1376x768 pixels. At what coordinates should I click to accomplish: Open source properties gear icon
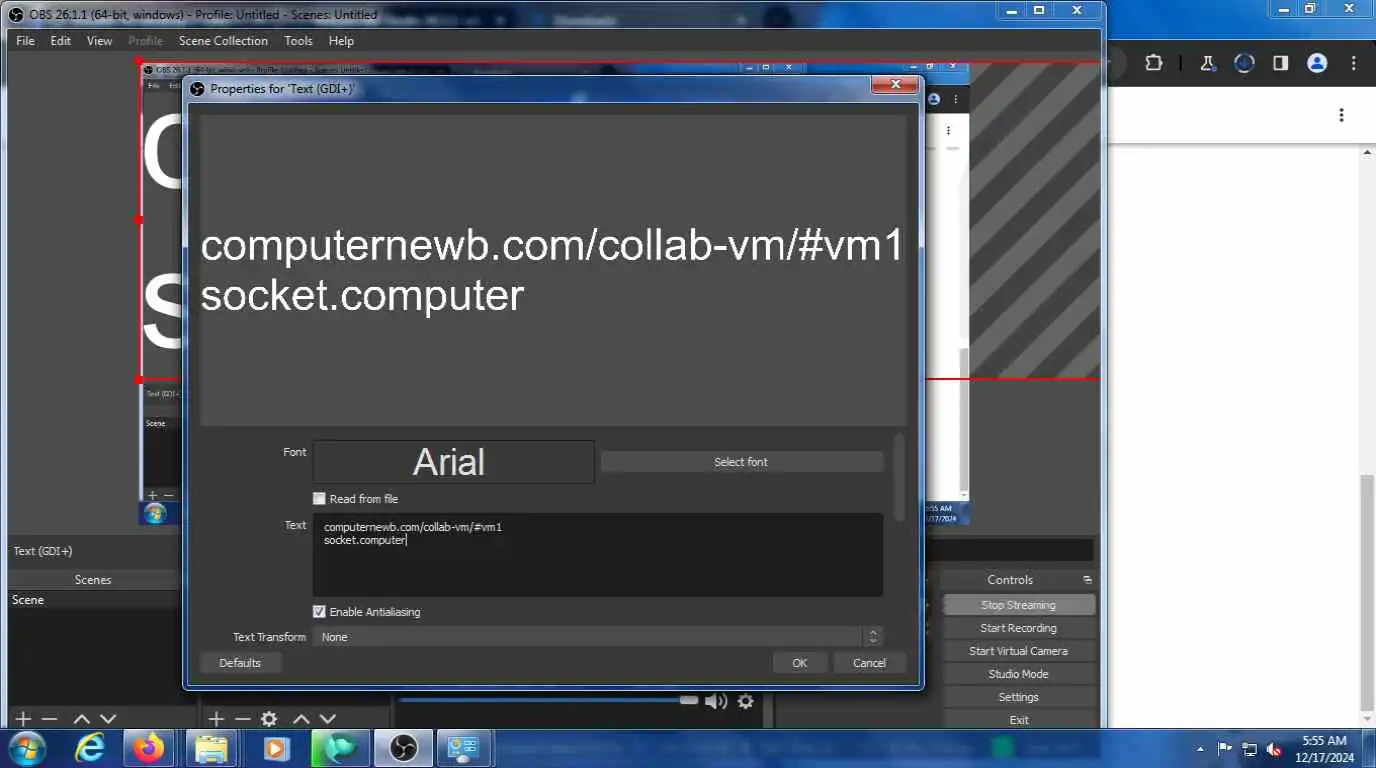(269, 719)
